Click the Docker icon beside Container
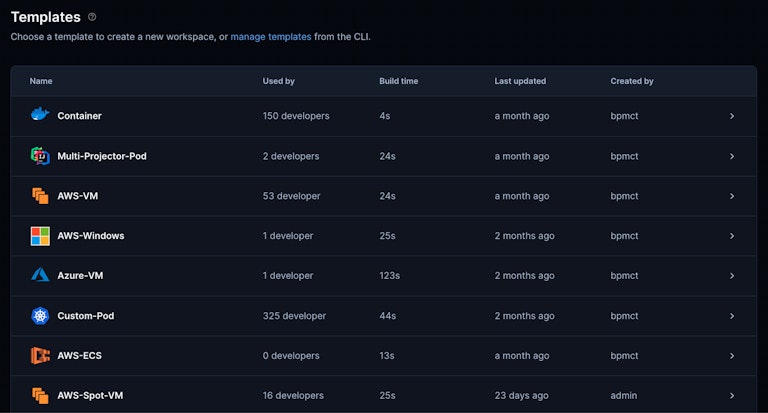 [x=40, y=116]
